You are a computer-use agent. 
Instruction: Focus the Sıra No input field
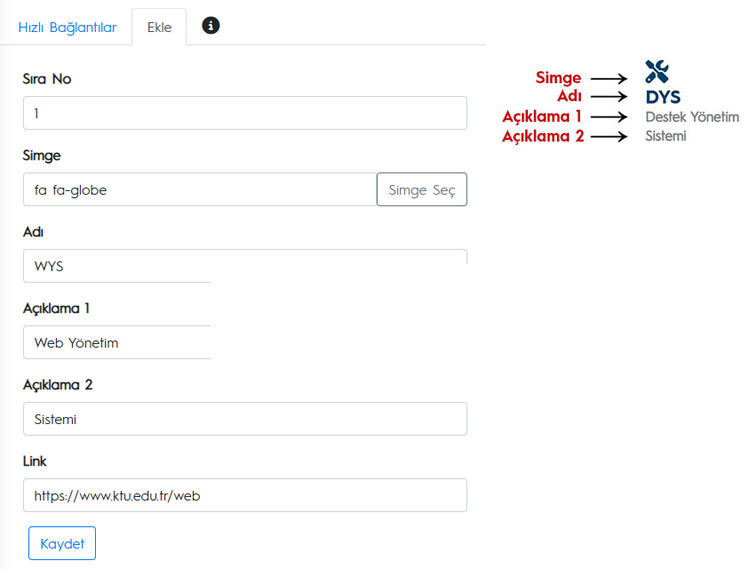point(245,113)
